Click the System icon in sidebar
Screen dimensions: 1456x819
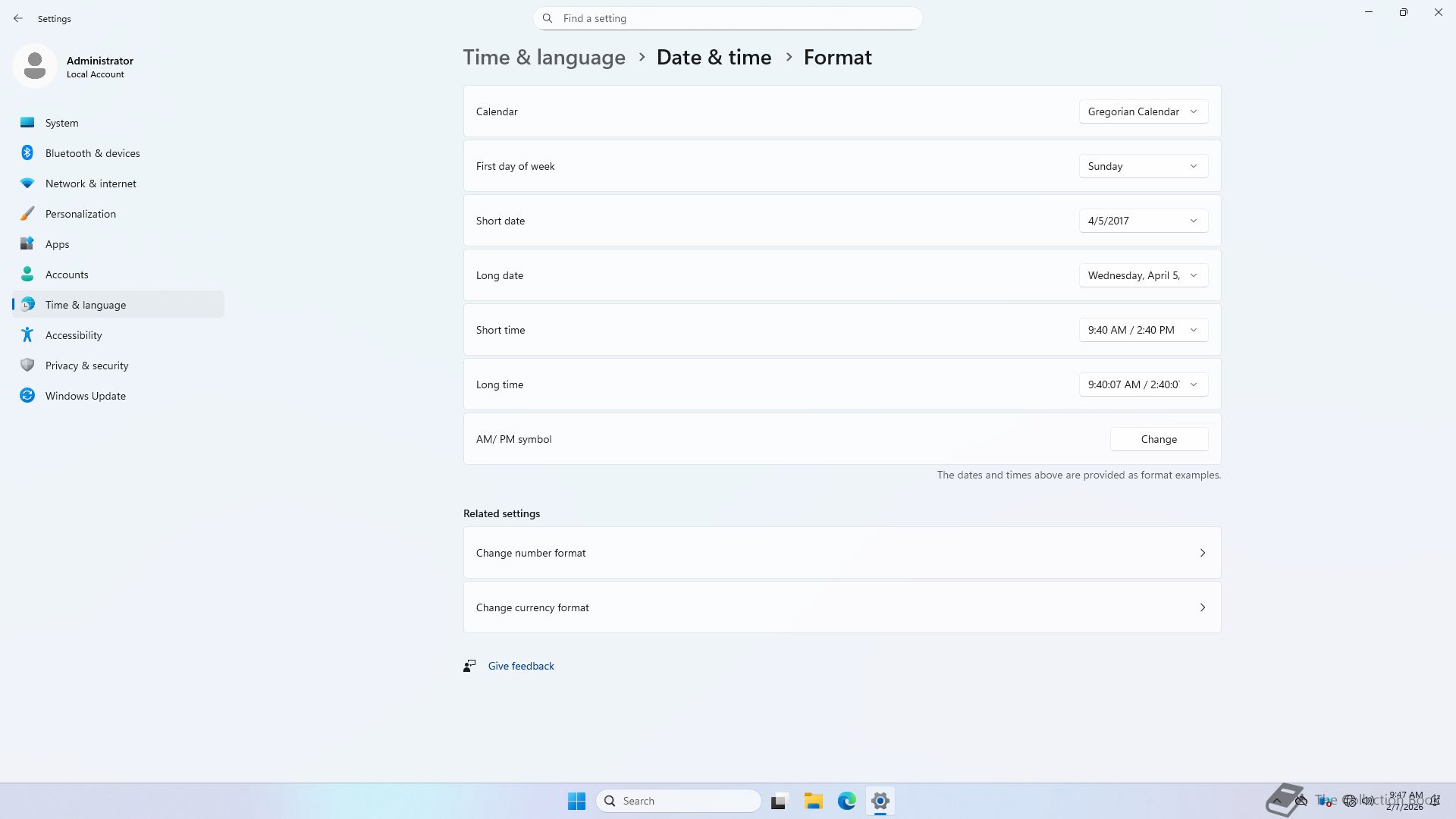click(27, 123)
